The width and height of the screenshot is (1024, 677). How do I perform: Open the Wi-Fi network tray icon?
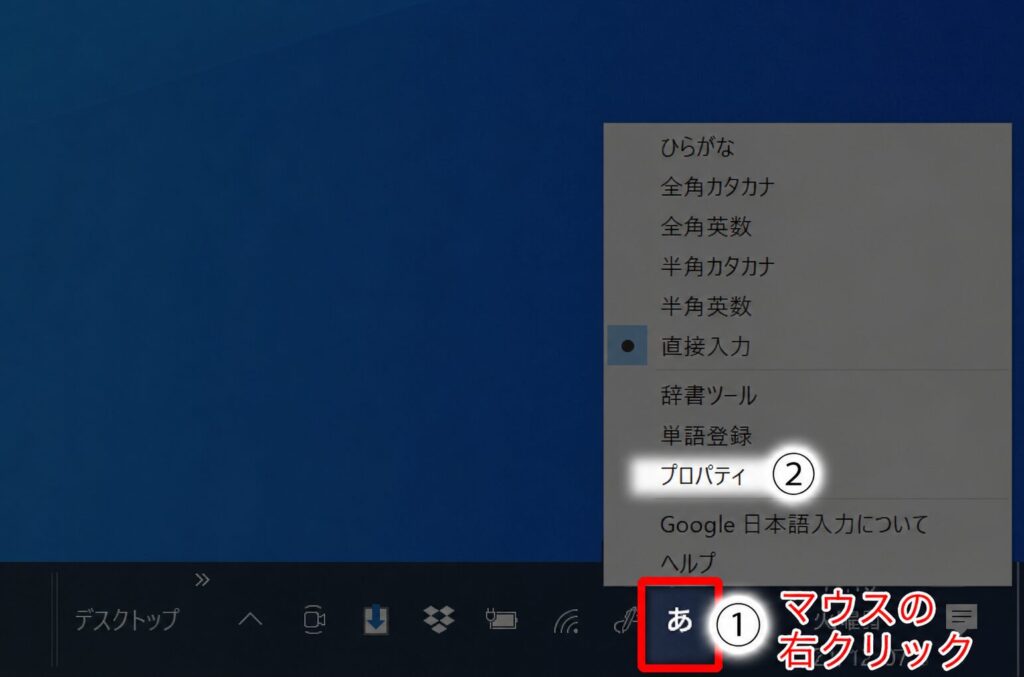pyautogui.click(x=566, y=621)
